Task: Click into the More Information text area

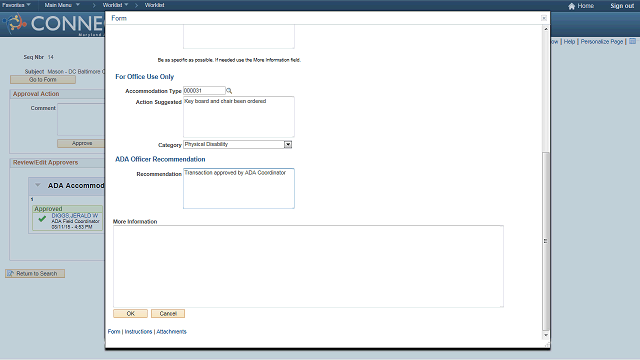Action: point(308,266)
